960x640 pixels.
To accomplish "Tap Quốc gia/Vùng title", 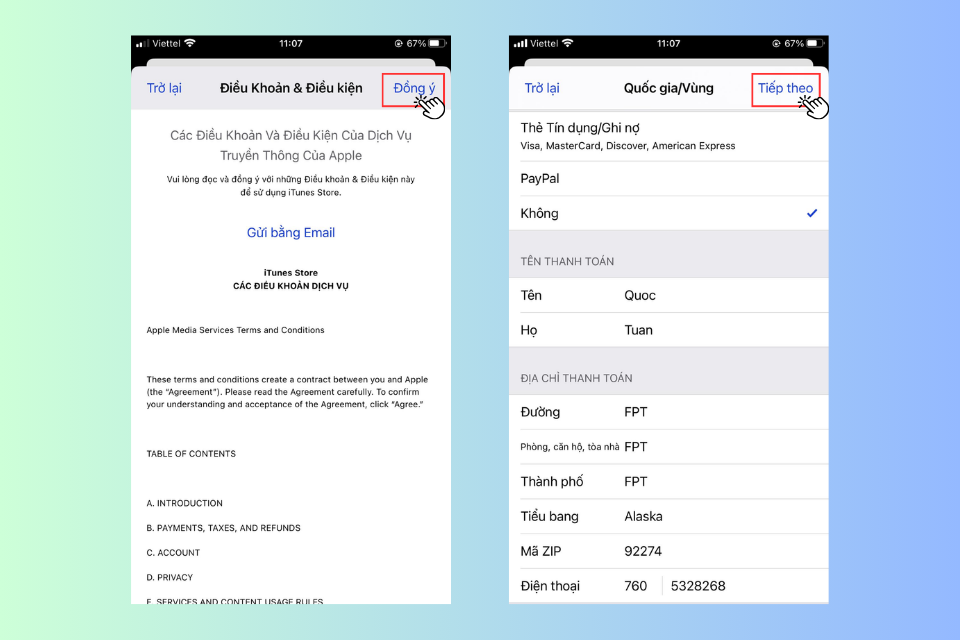I will tap(669, 88).
